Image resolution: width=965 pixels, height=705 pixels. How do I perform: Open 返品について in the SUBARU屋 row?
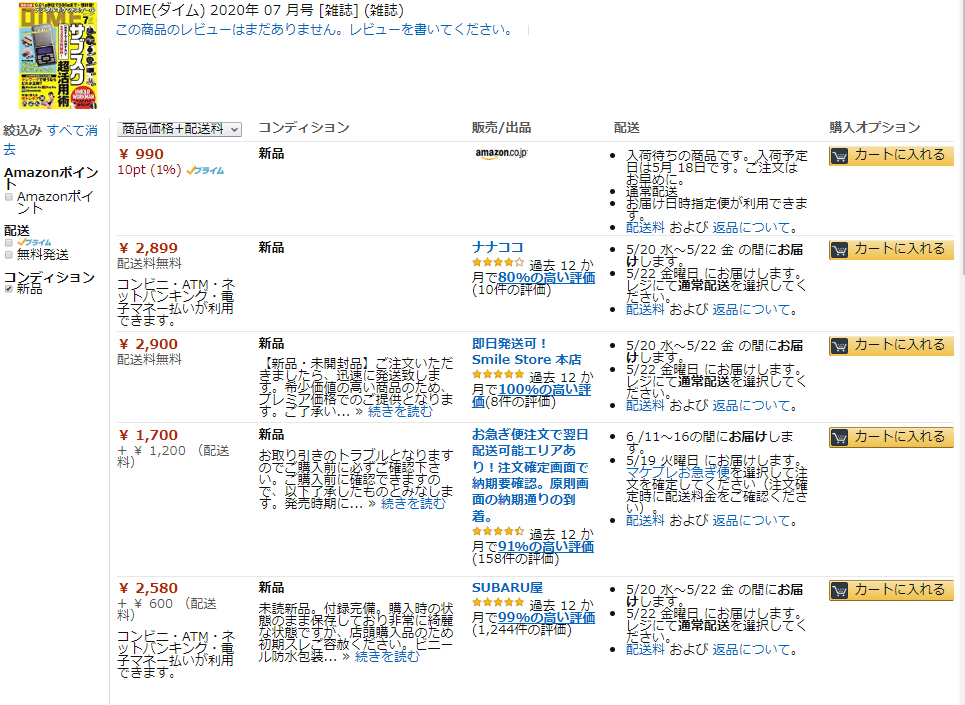[x=751, y=650]
